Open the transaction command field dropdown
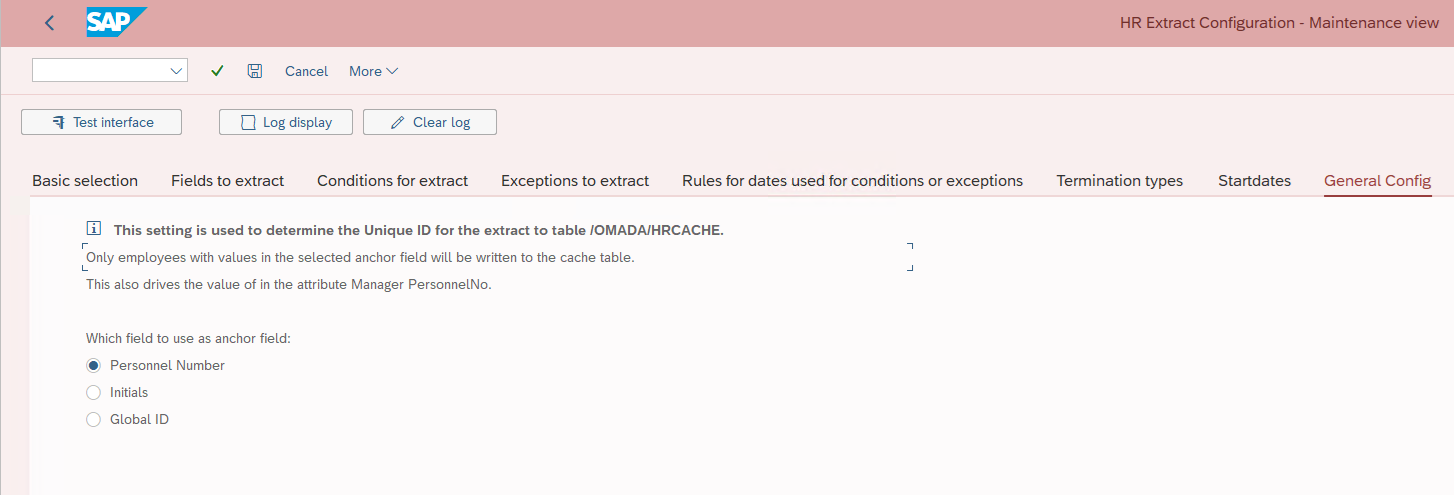The width and height of the screenshot is (1454, 495). pyautogui.click(x=177, y=70)
